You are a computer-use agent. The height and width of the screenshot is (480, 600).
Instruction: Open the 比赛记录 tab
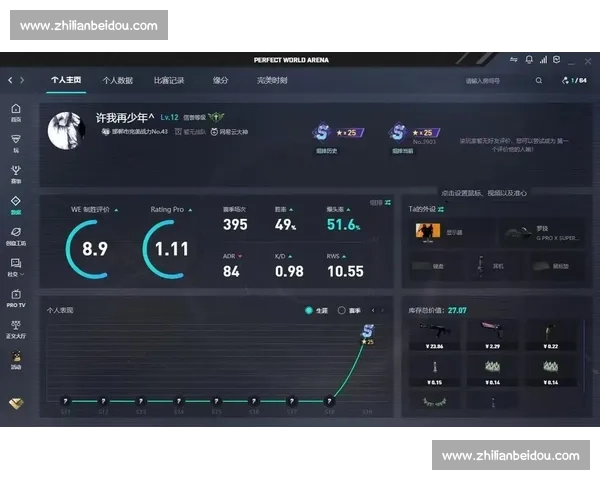pyautogui.click(x=169, y=80)
